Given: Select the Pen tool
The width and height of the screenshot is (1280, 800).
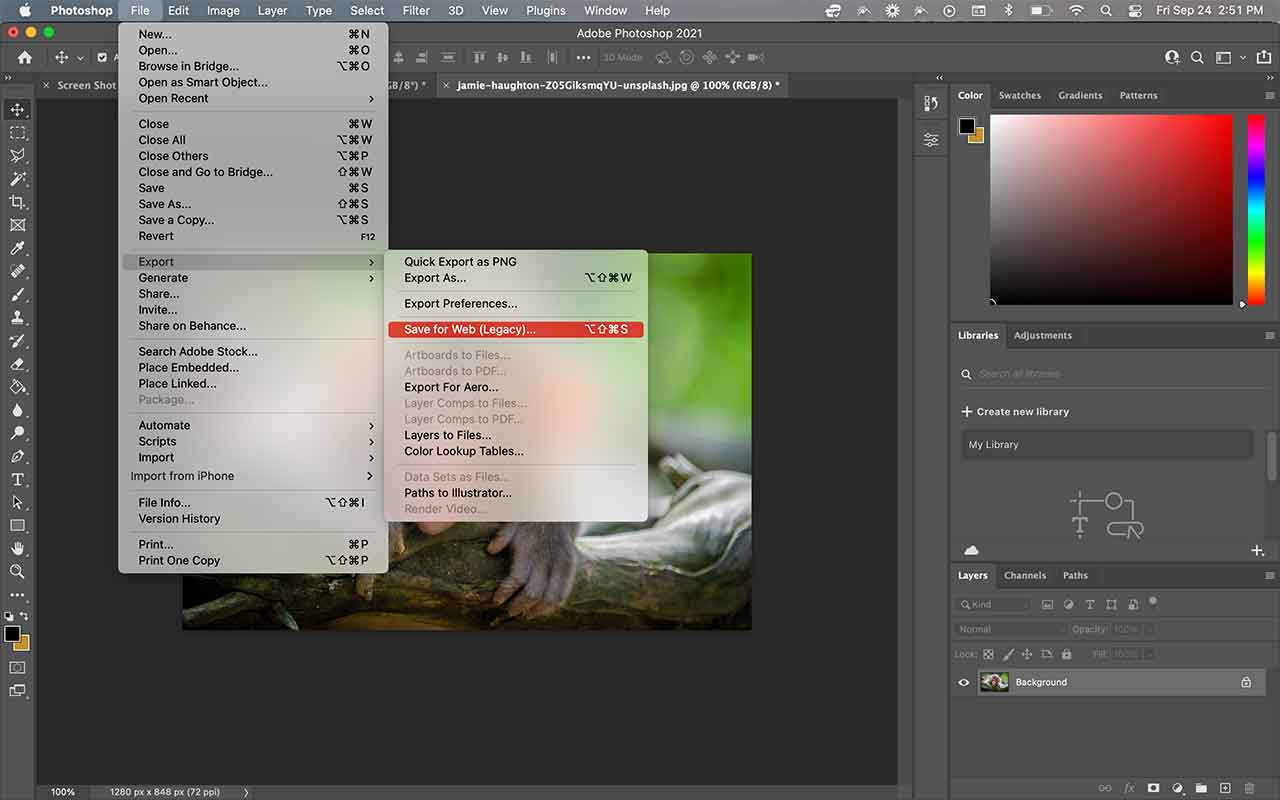Looking at the screenshot, I should click(x=17, y=456).
